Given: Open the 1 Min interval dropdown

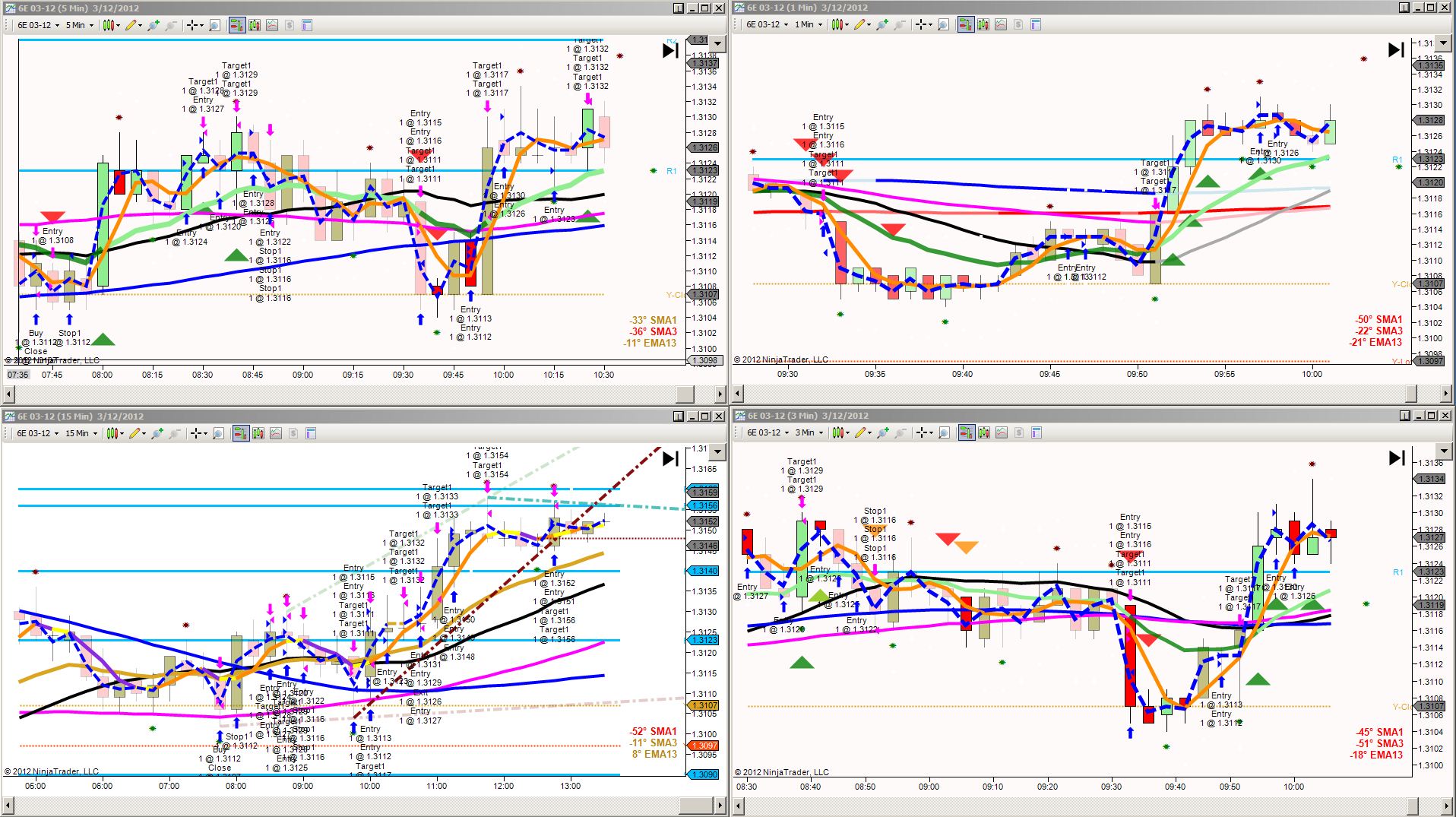Looking at the screenshot, I should click(808, 24).
